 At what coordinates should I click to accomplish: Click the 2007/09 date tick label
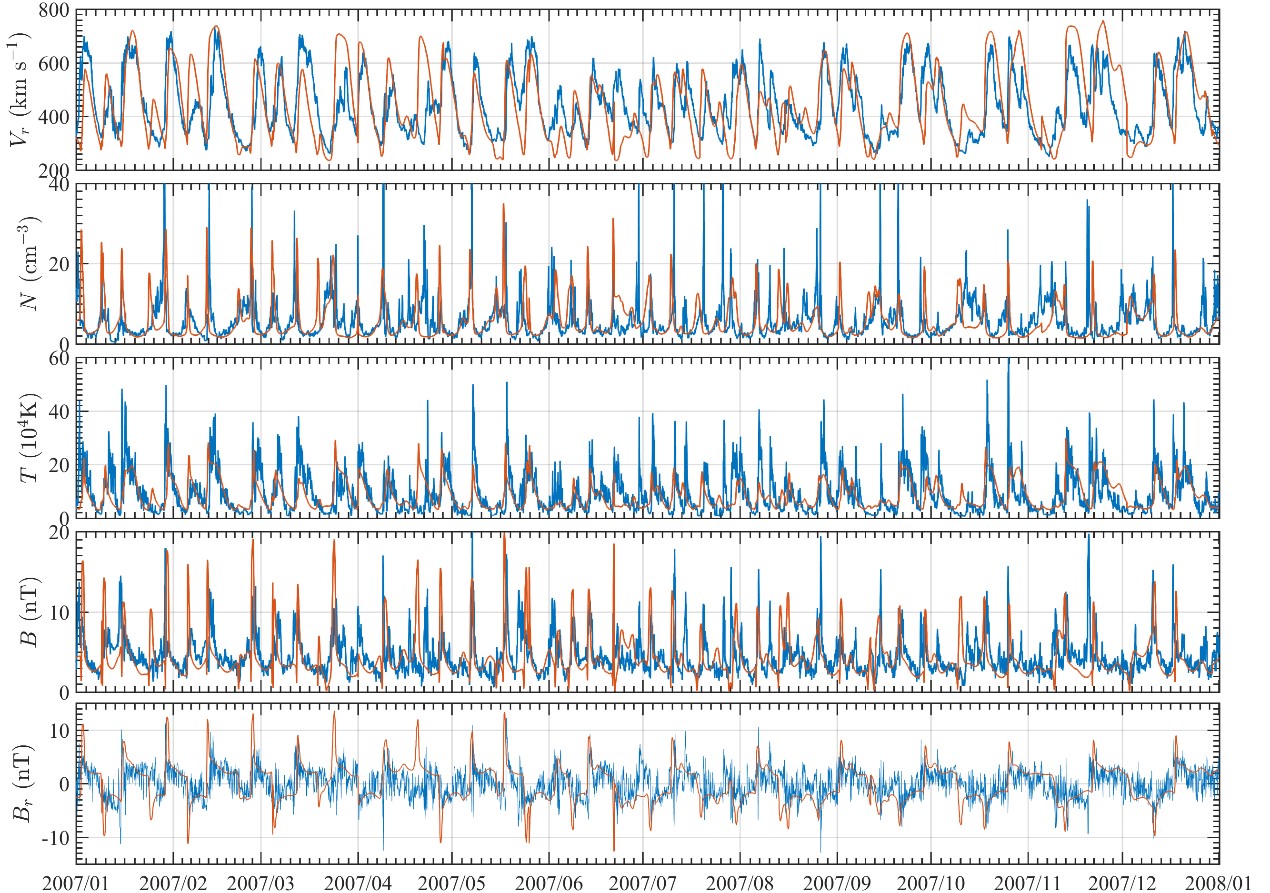coord(835,881)
